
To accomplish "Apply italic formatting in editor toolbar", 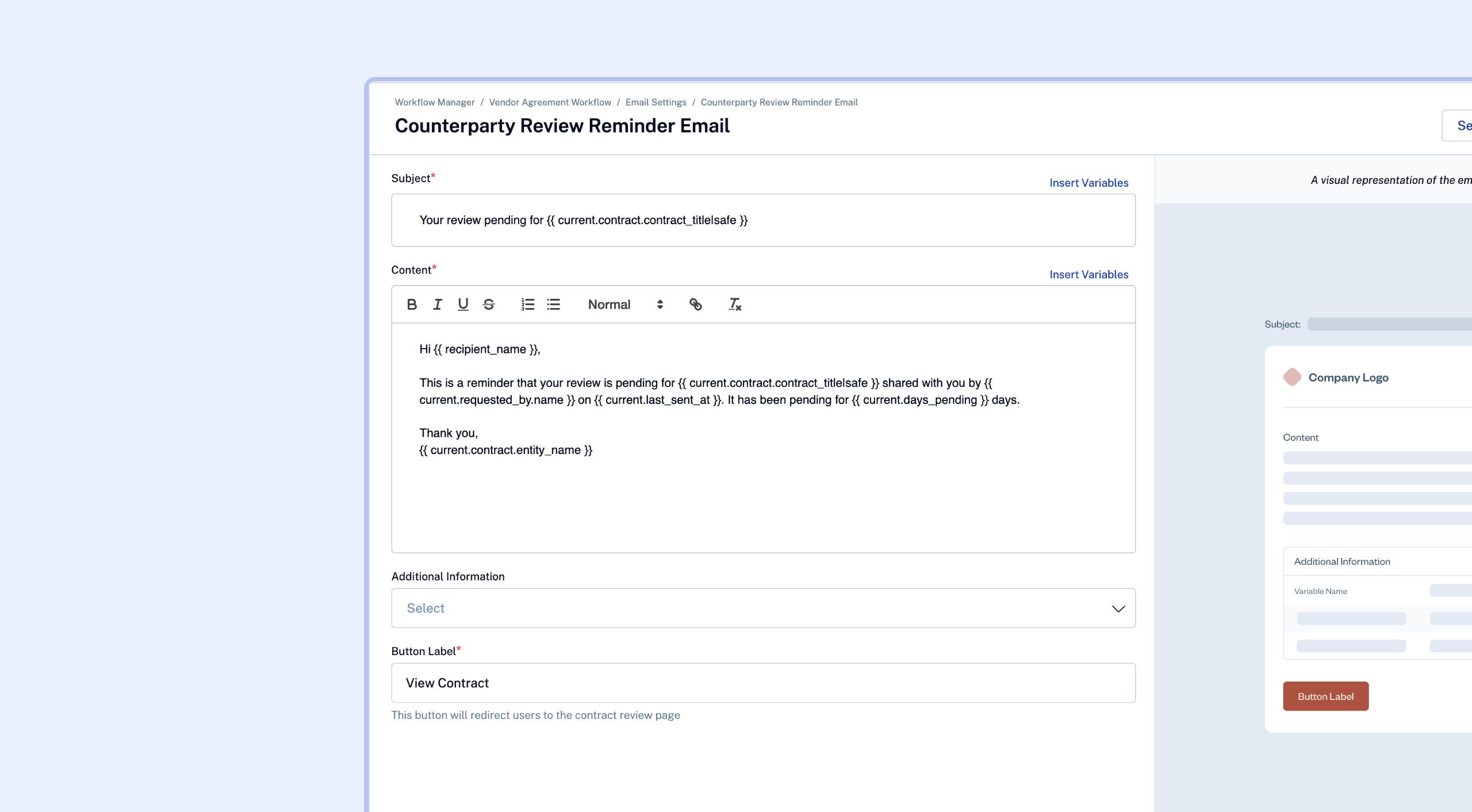I will tap(438, 305).
